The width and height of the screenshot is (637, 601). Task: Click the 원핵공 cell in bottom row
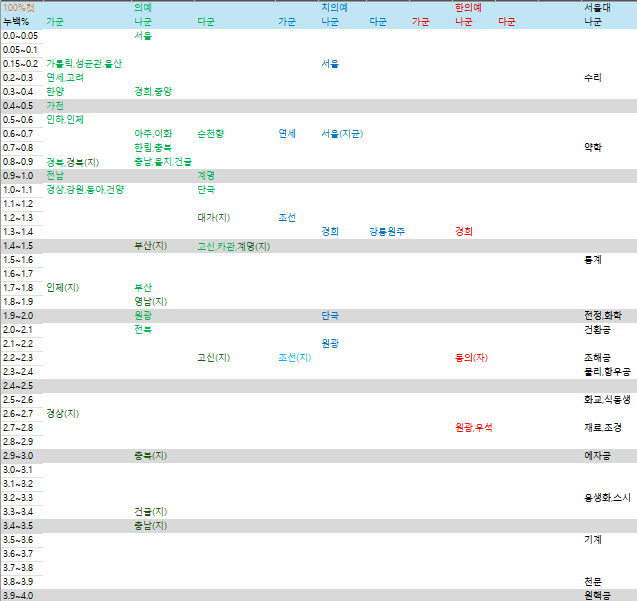596,595
